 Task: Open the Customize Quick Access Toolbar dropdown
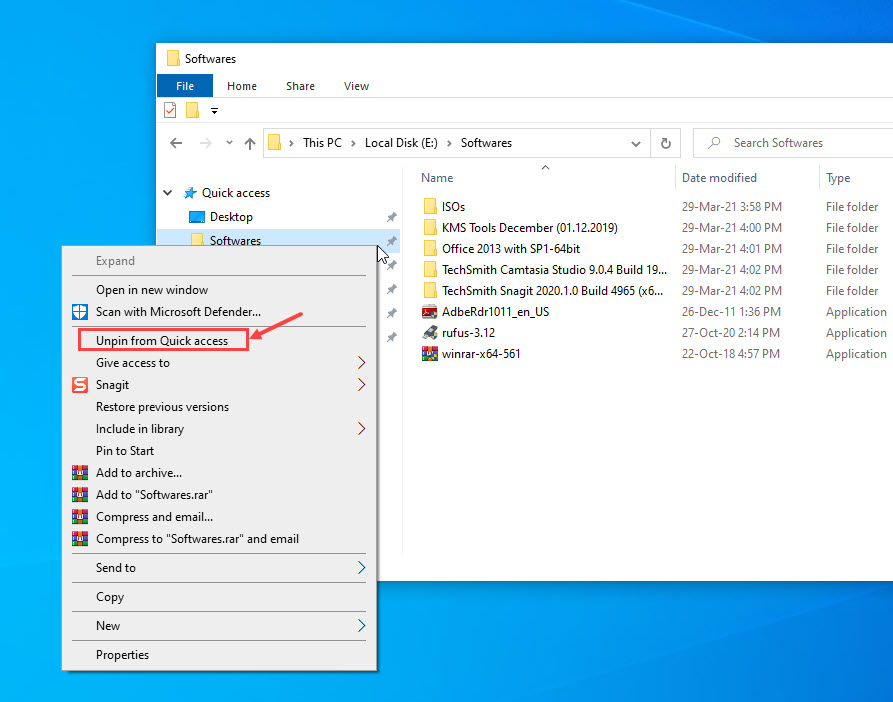[214, 111]
